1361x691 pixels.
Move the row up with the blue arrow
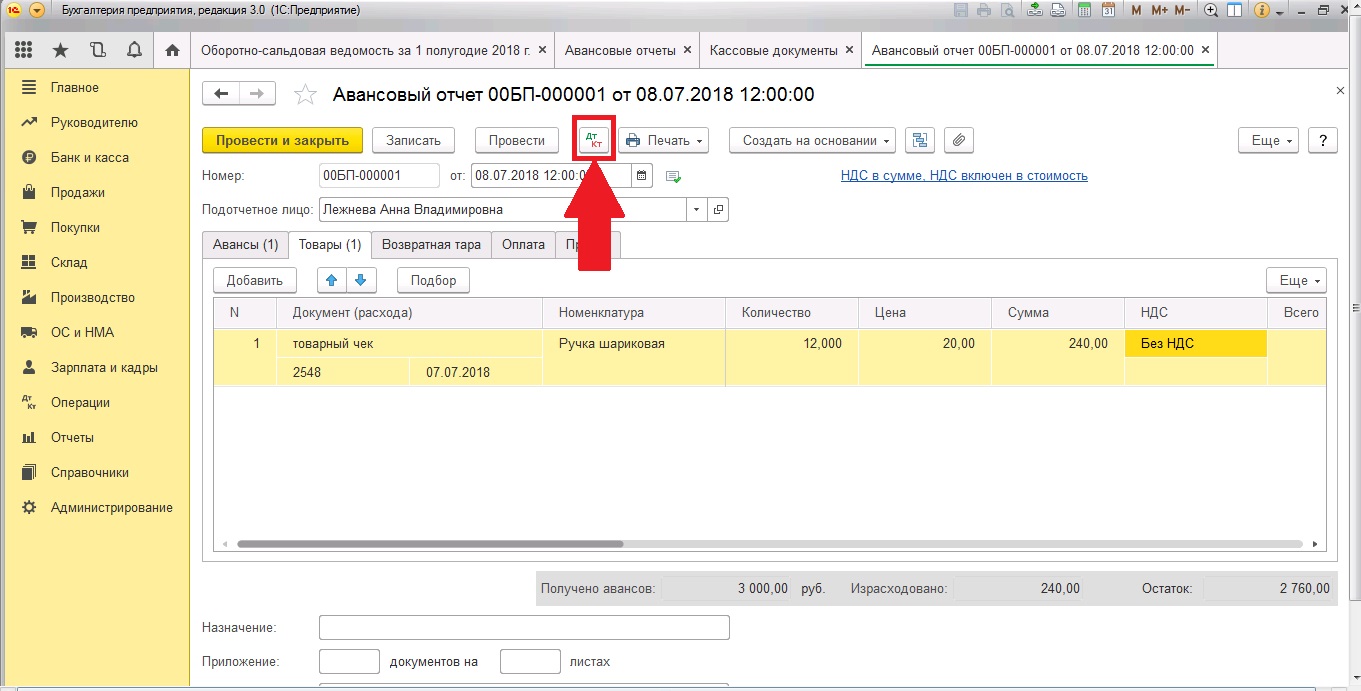click(x=331, y=280)
